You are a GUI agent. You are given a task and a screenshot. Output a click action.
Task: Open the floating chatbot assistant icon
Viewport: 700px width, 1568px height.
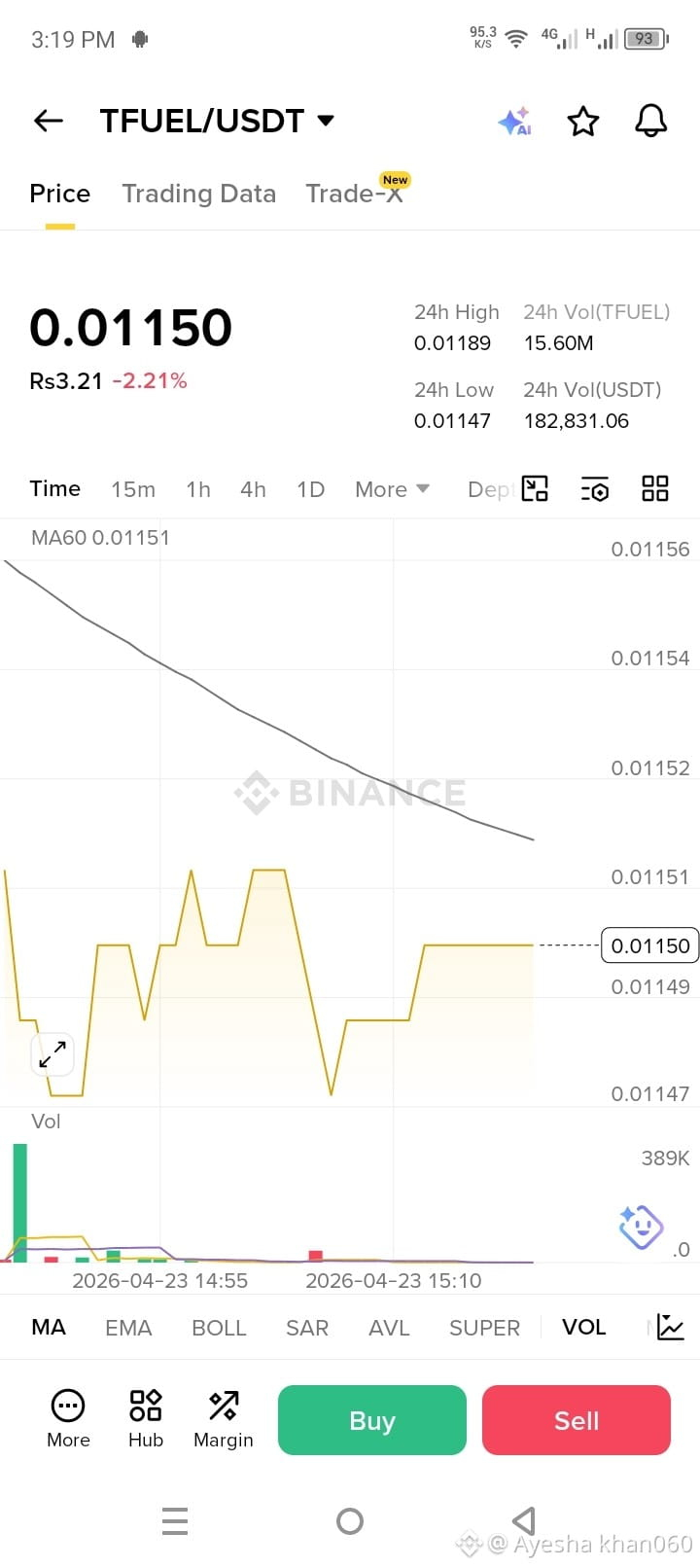tap(641, 1227)
